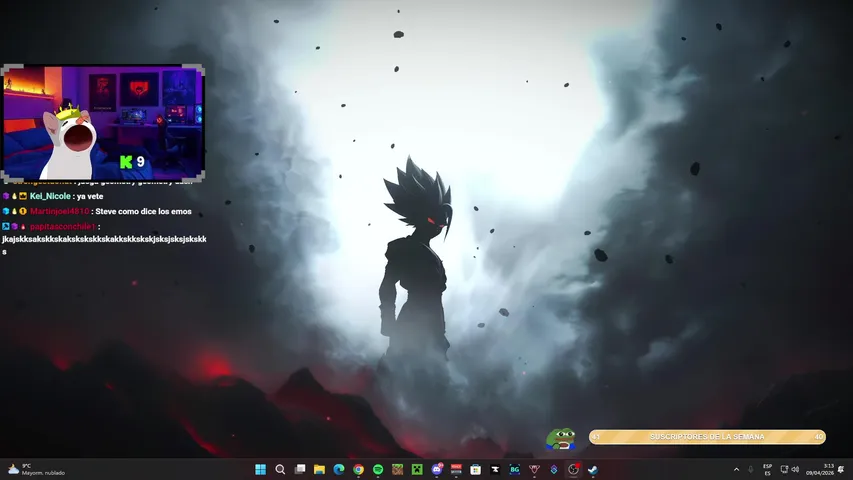The width and height of the screenshot is (853, 480).
Task: Click the Kei_Nicole username in chat
Action: (x=50, y=196)
